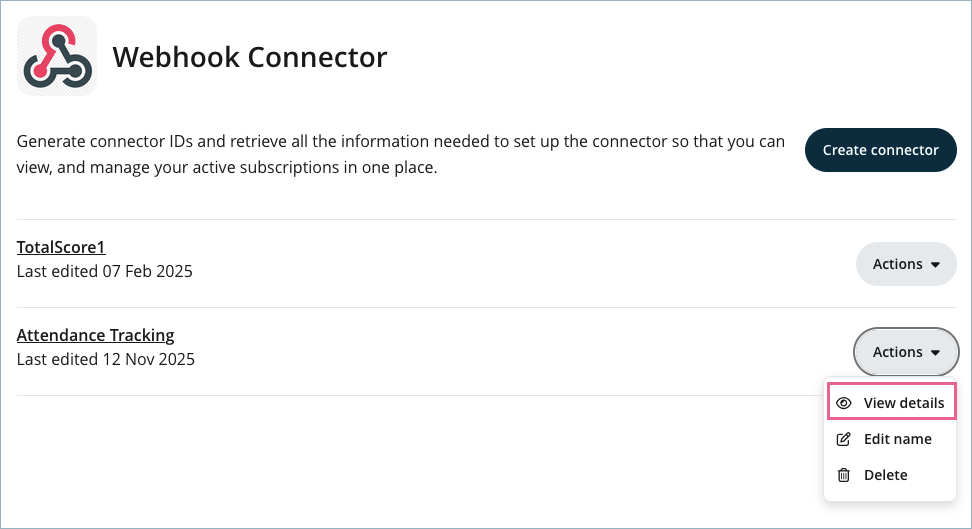This screenshot has width=972, height=529.
Task: Collapse the Actions dropdown for Attendance Tracking
Action: point(906,352)
